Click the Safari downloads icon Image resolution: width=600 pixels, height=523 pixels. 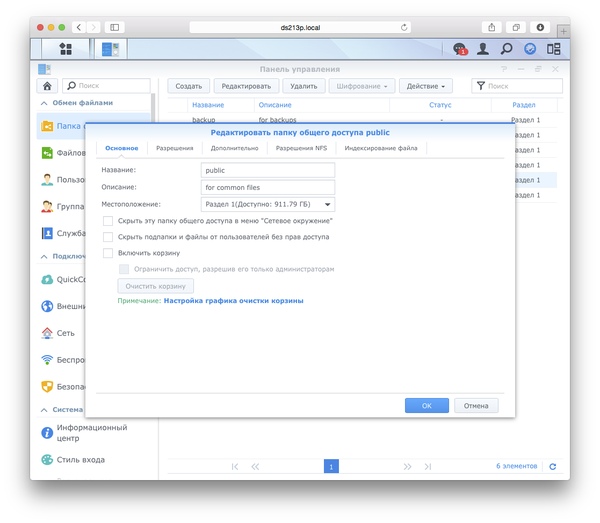540,27
